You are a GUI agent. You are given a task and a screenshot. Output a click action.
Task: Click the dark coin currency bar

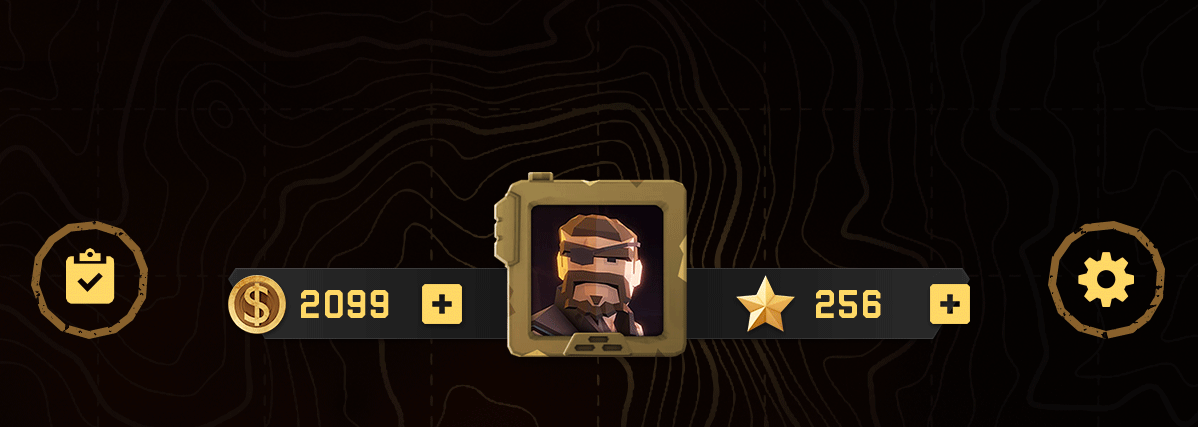pyautogui.click(x=367, y=304)
